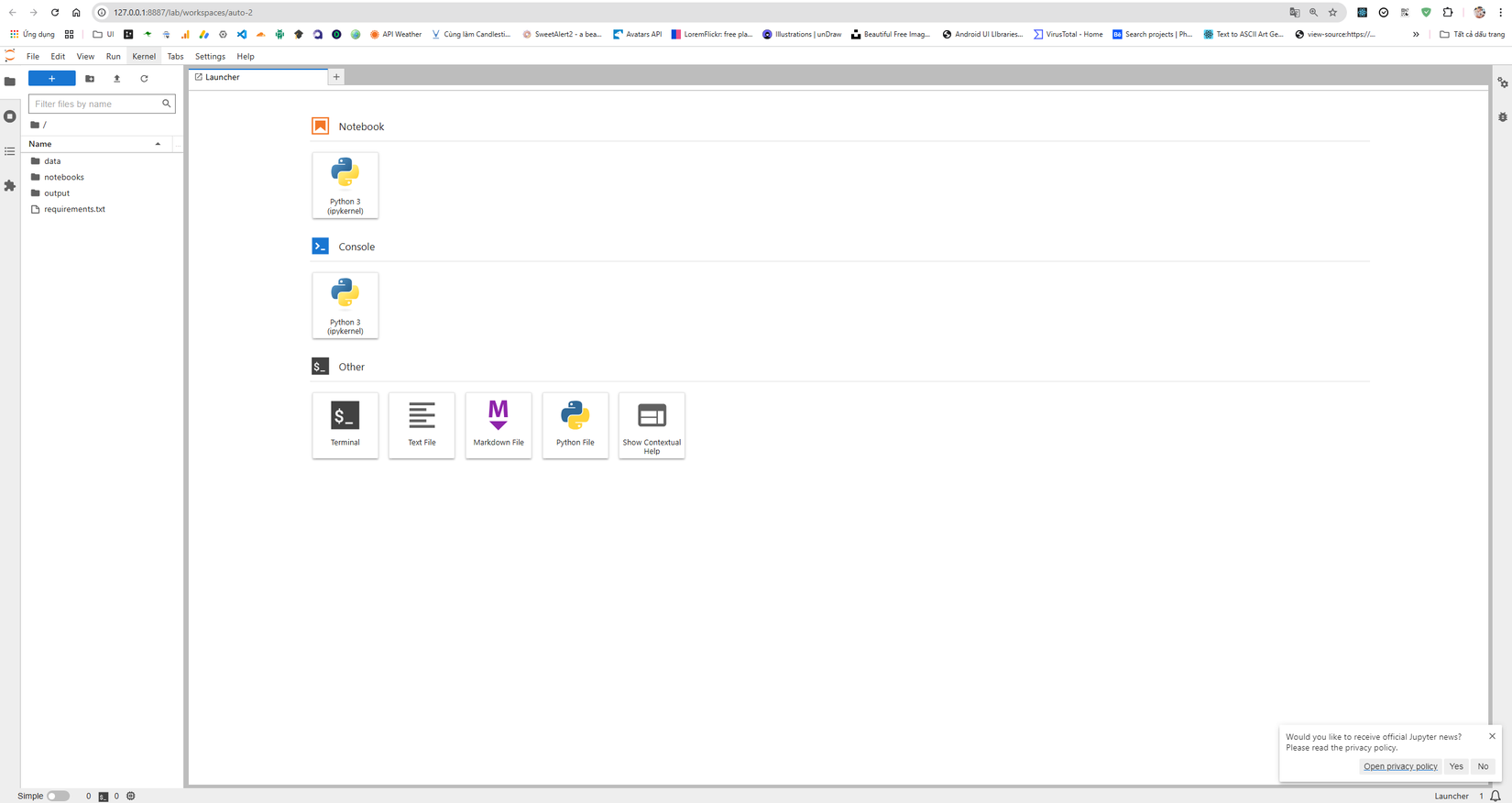
Task: Click the root folder breadcrumb icon
Action: [35, 125]
